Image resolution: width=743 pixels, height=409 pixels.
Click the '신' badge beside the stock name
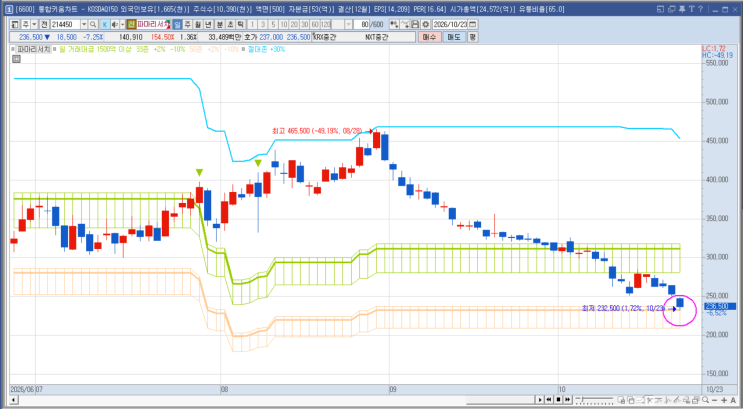click(131, 24)
